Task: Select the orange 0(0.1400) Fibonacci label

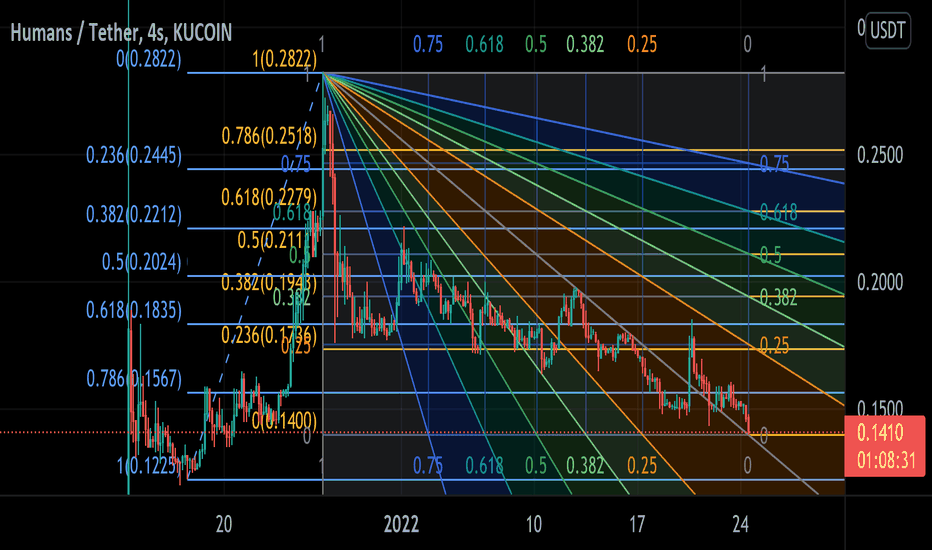Action: 284,420
